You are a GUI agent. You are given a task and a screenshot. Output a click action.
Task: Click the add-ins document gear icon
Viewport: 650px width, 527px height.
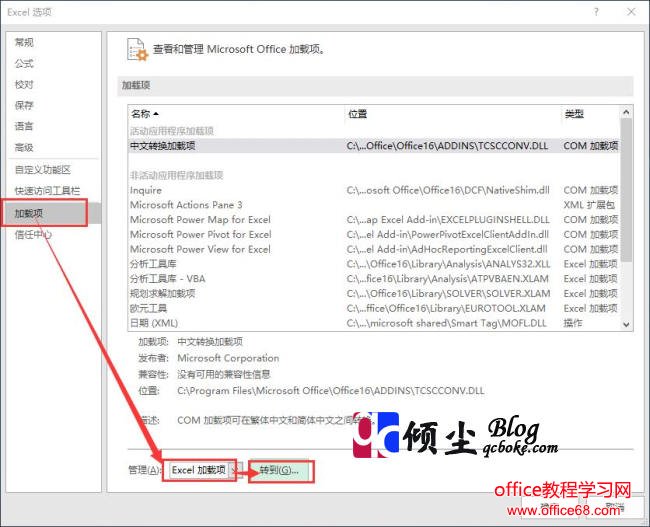(x=137, y=49)
